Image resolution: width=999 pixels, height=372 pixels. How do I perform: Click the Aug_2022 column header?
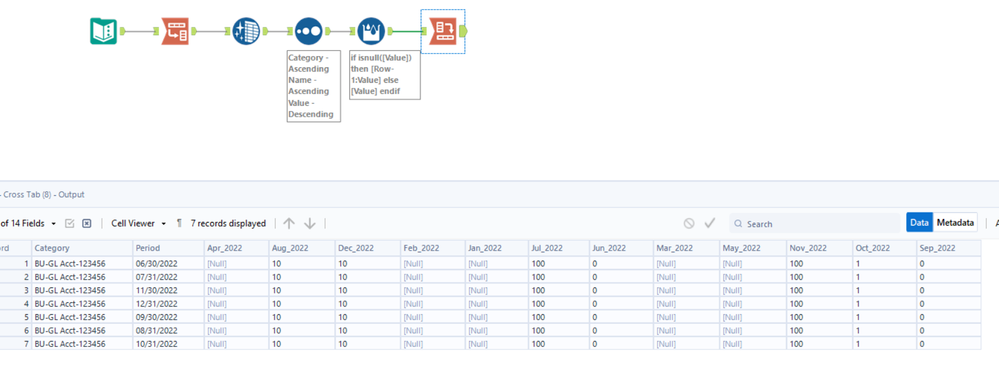301,248
